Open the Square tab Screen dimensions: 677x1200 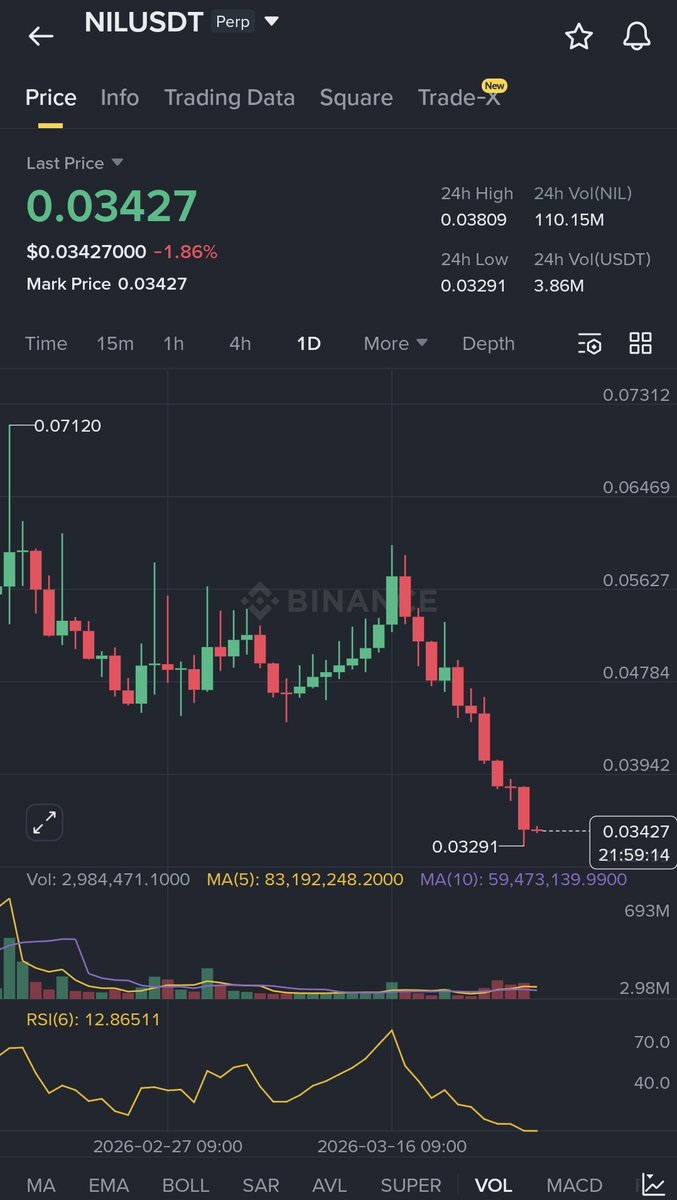point(356,98)
